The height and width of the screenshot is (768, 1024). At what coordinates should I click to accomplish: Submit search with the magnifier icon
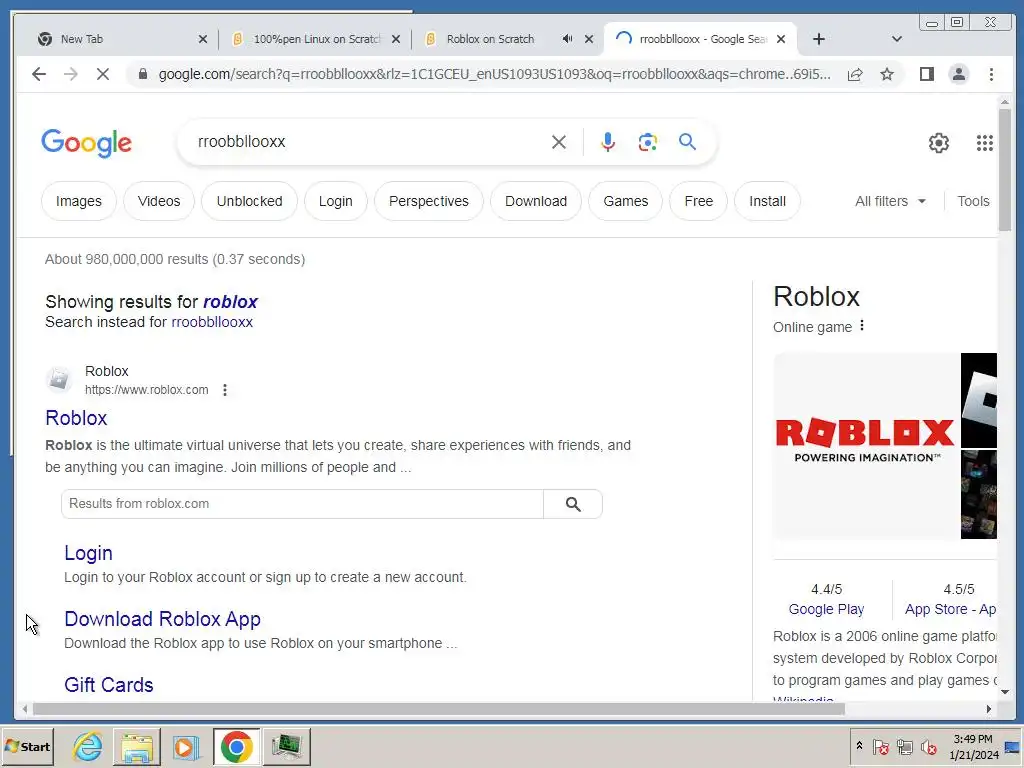pyautogui.click(x=687, y=142)
